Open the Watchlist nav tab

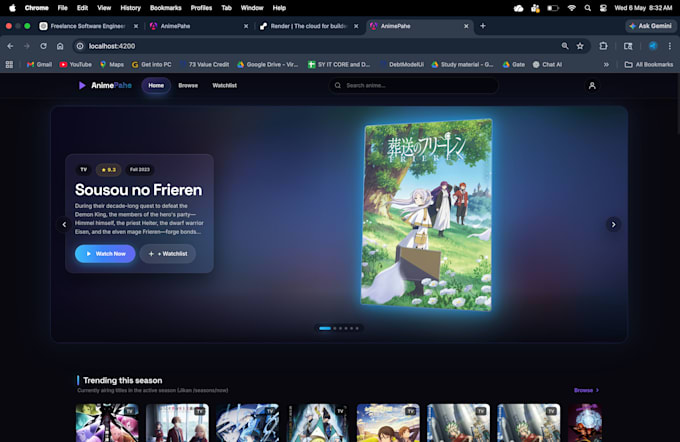tap(225, 85)
